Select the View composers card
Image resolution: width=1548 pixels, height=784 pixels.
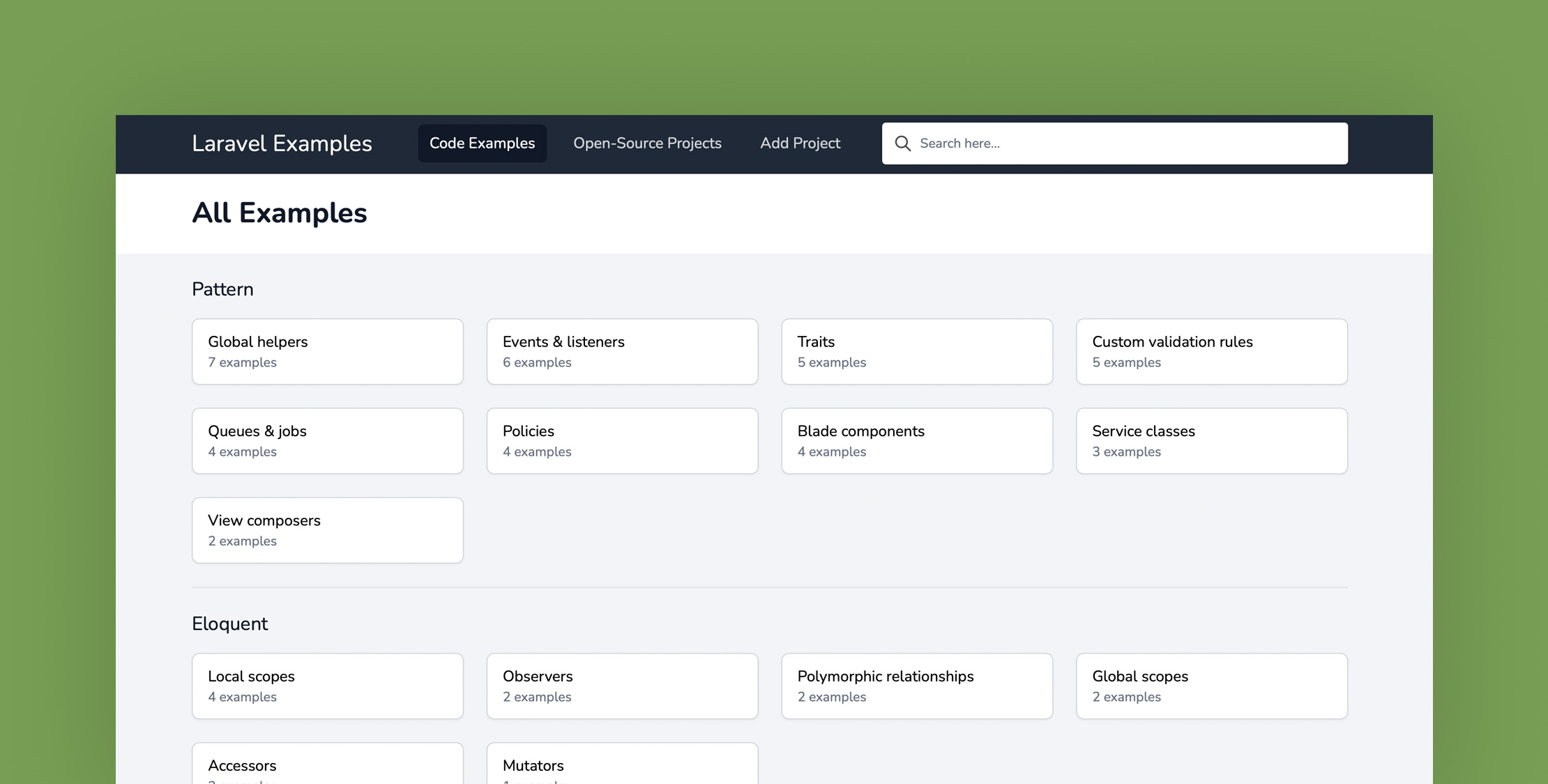click(x=327, y=530)
